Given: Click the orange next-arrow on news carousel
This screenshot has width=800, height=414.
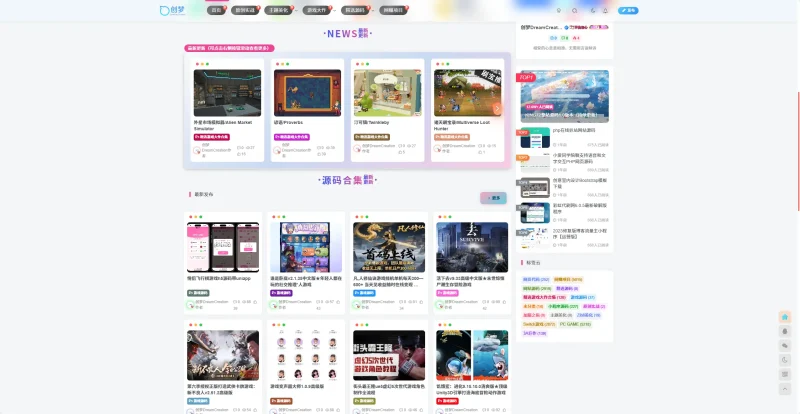Looking at the screenshot, I should point(497,108).
